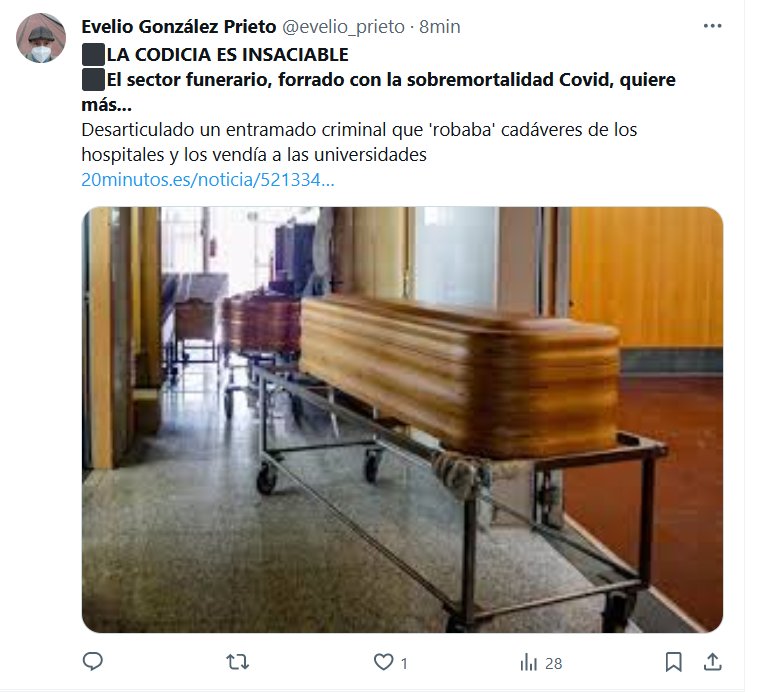Screen dimensions: 760x692
Task: Open the three-dot more options menu
Action: (x=712, y=26)
